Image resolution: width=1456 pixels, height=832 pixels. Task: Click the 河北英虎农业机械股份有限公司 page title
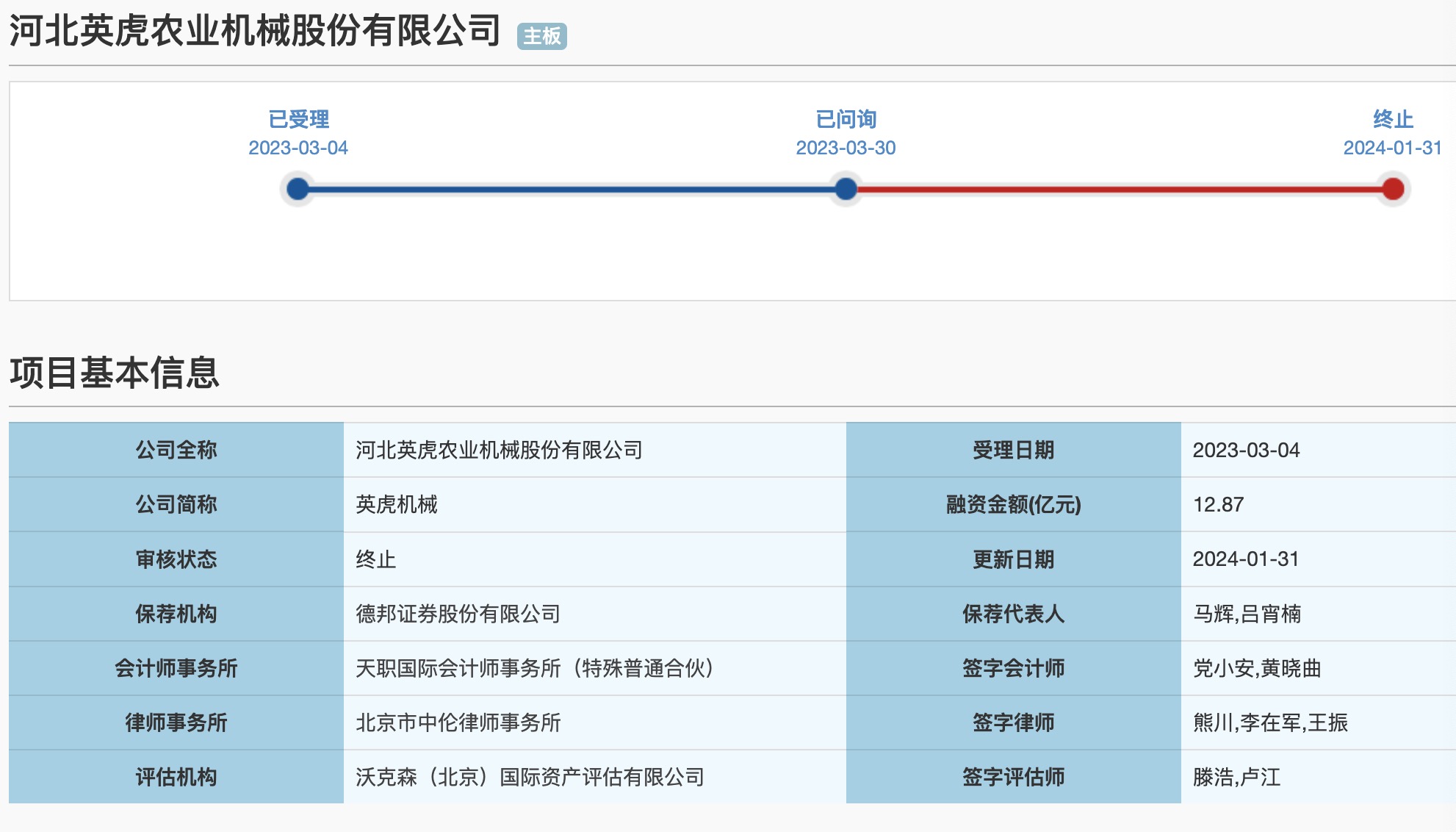click(x=255, y=32)
